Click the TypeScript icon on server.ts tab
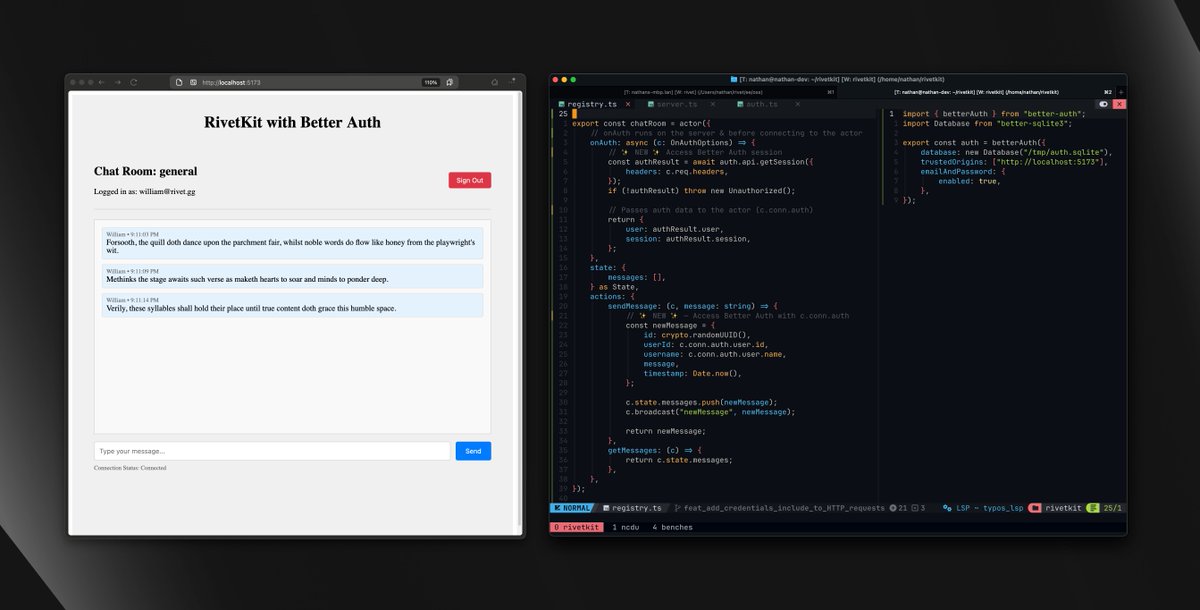Image resolution: width=1200 pixels, height=610 pixels. pyautogui.click(x=651, y=104)
